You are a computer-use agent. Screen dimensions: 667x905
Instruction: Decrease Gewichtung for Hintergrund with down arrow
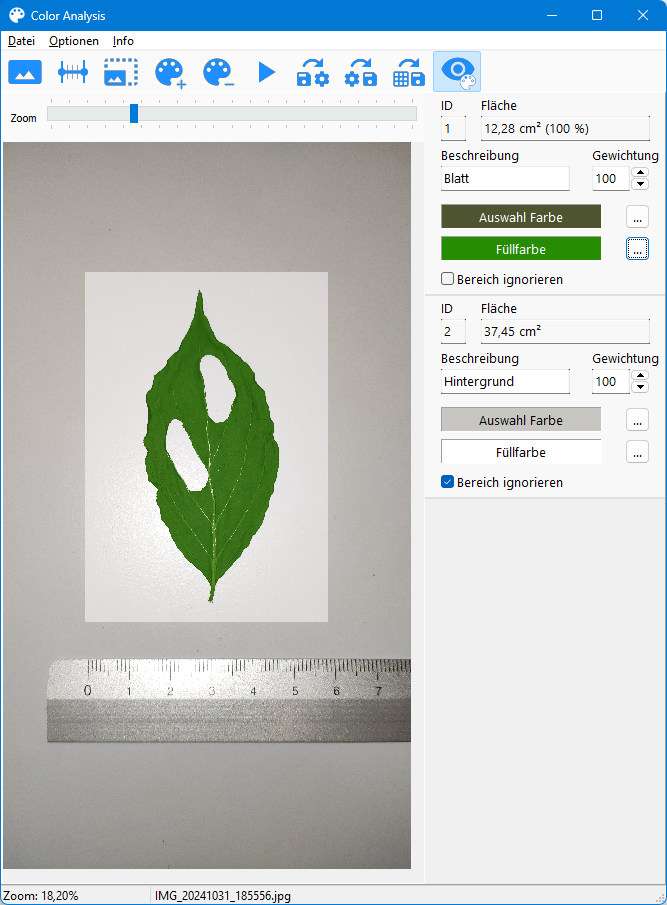(x=640, y=387)
